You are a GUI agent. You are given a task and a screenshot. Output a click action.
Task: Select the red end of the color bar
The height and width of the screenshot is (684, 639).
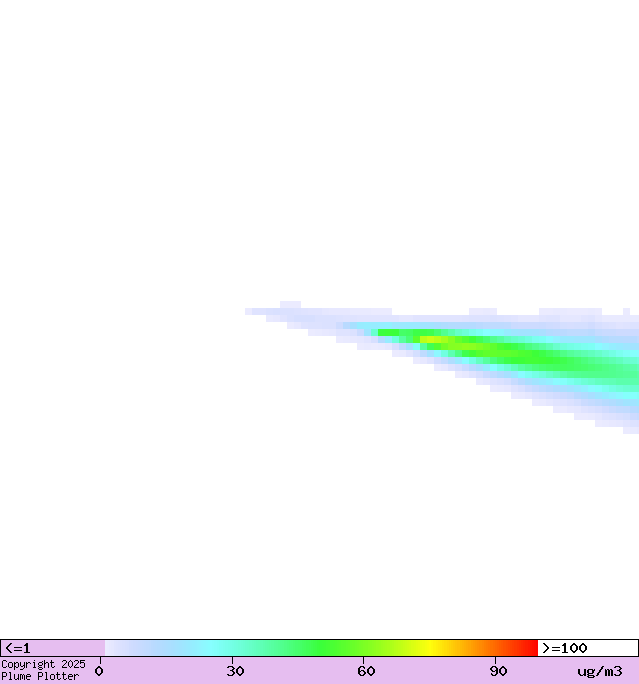[x=530, y=648]
